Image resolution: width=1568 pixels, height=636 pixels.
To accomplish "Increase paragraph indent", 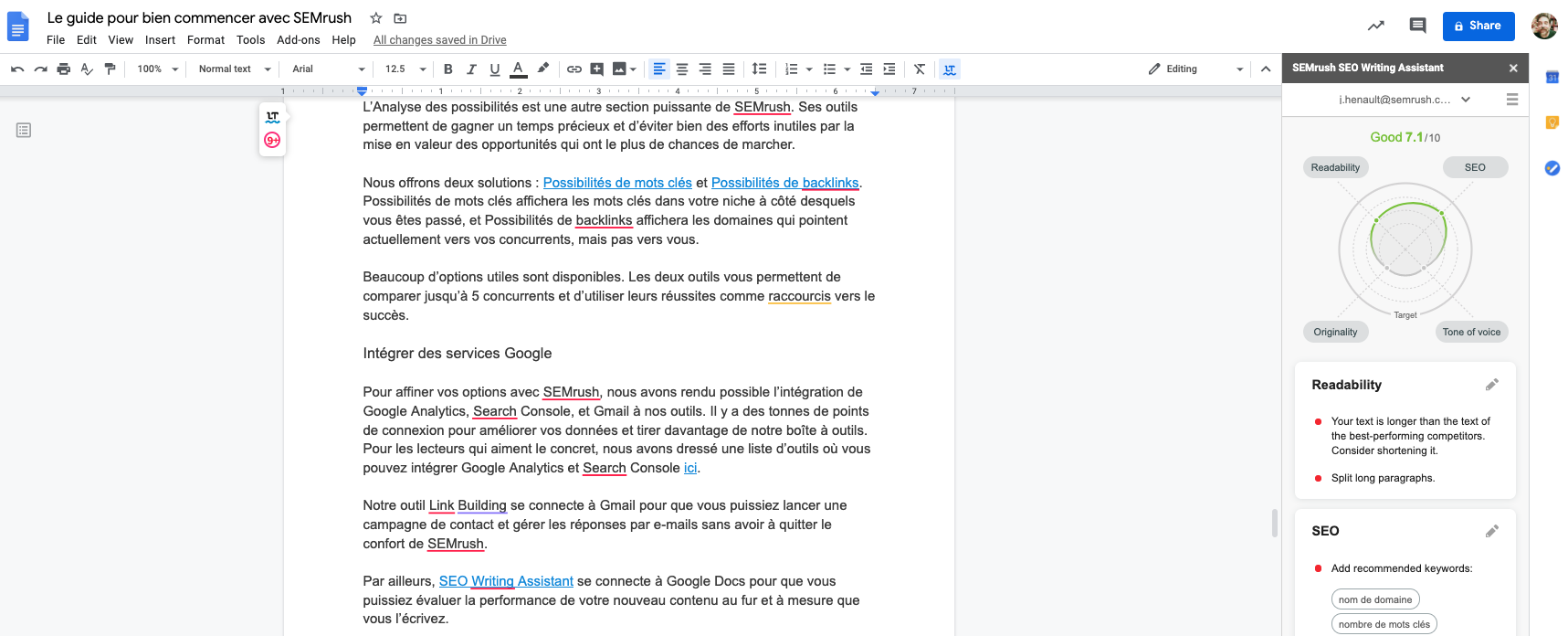I will [889, 69].
